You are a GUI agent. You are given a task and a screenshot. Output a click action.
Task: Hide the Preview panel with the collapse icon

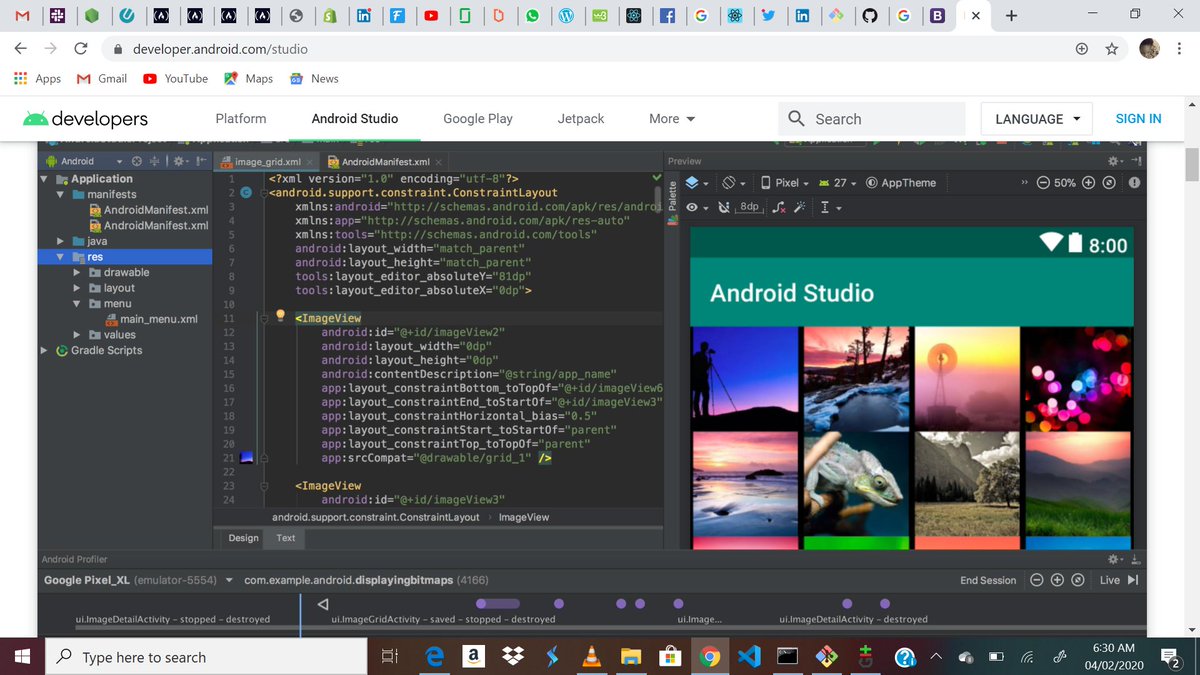[1137, 161]
